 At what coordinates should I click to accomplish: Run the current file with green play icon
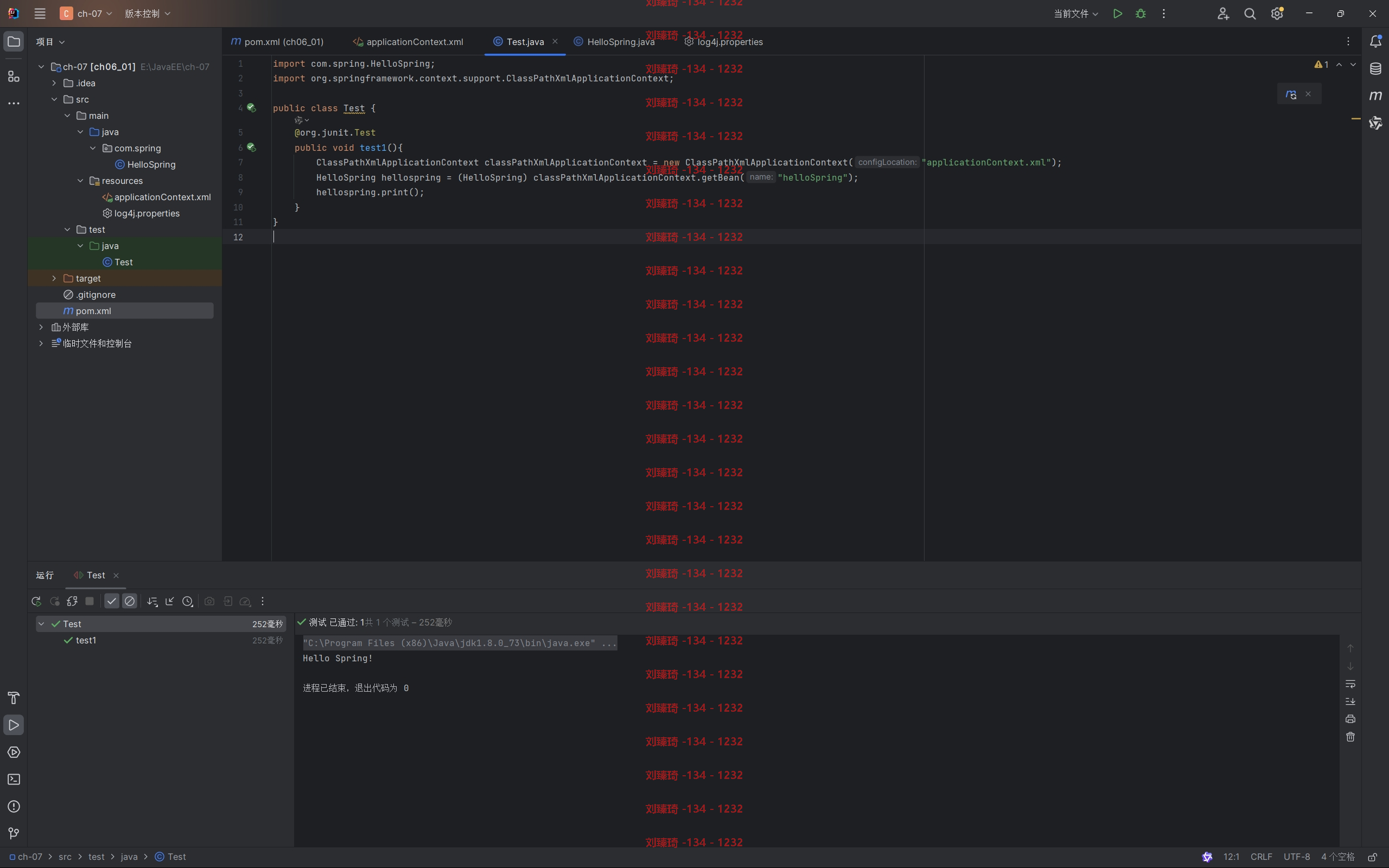(x=1117, y=13)
